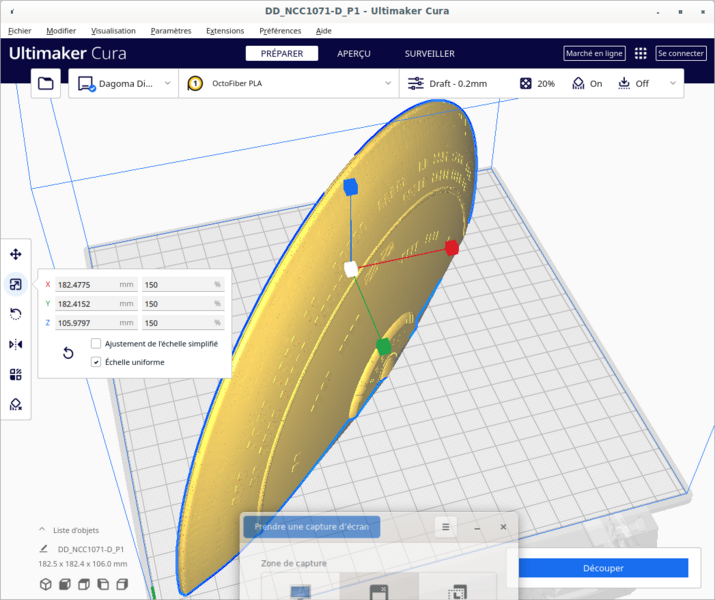
Task: Reset scale with the circular arrow icon
Action: [x=68, y=353]
